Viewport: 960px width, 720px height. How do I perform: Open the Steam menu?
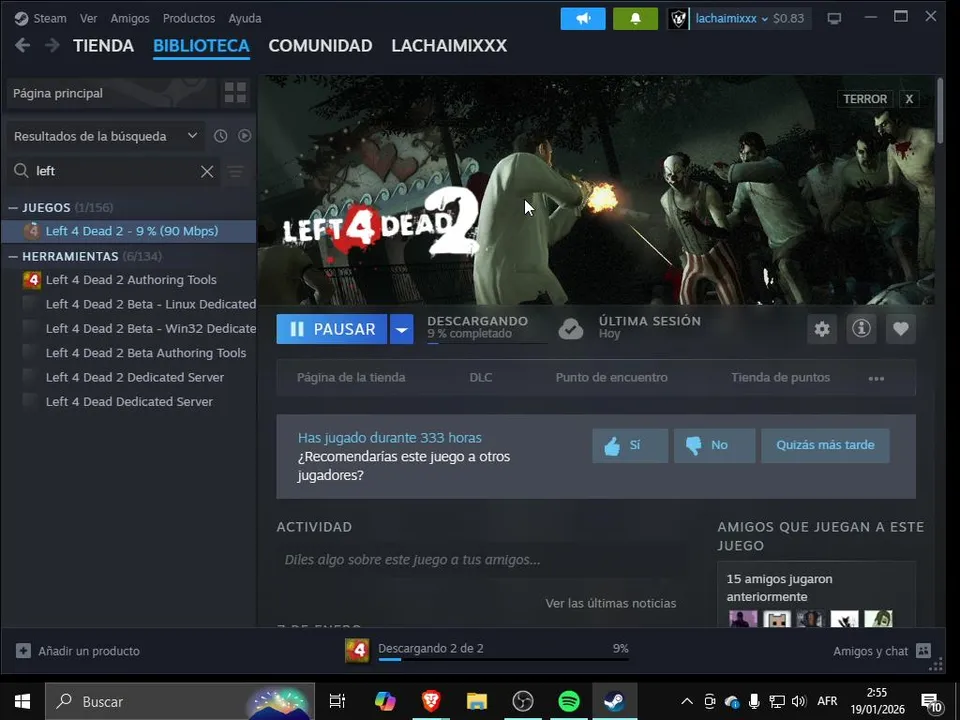click(50, 18)
